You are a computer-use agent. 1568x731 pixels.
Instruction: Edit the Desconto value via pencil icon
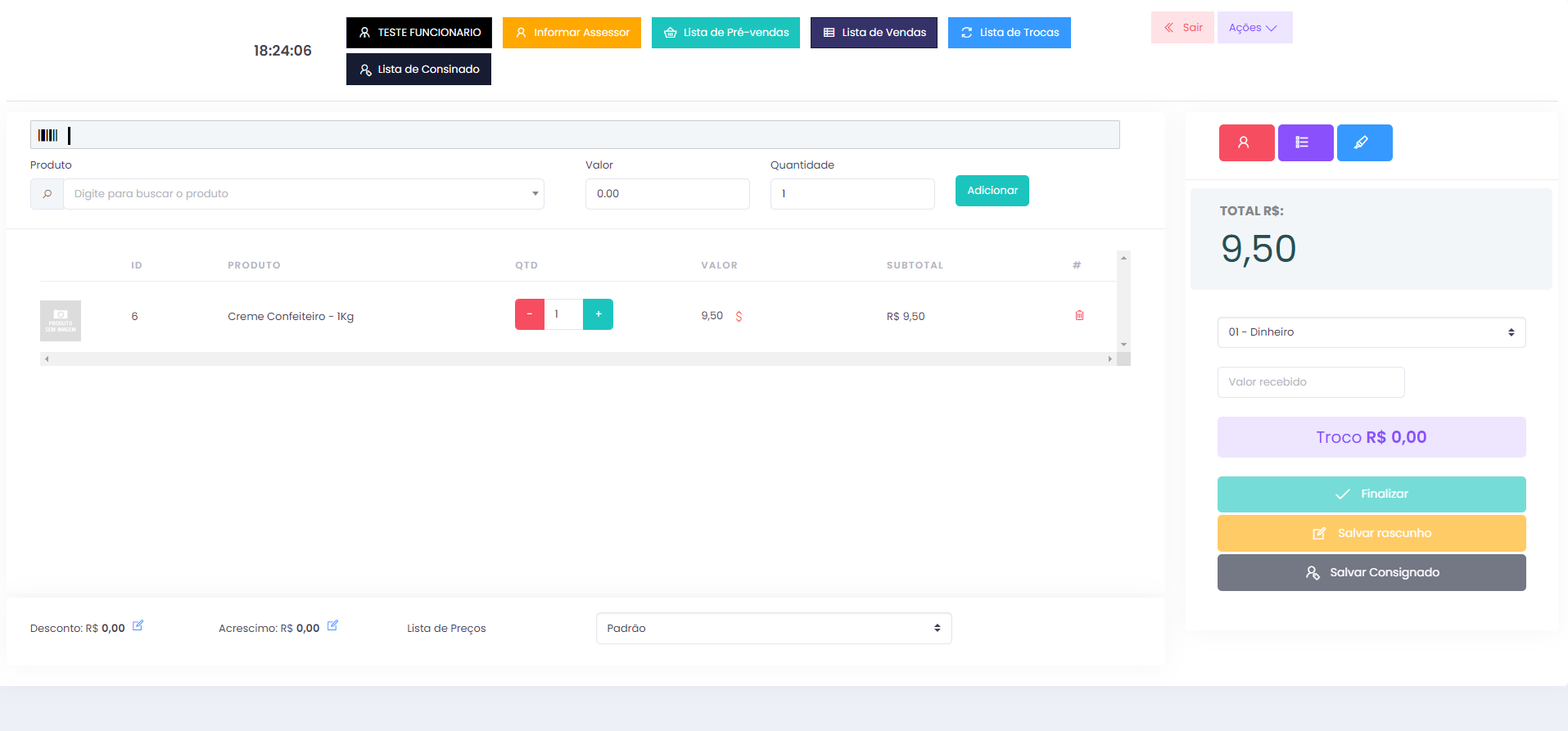click(x=138, y=626)
